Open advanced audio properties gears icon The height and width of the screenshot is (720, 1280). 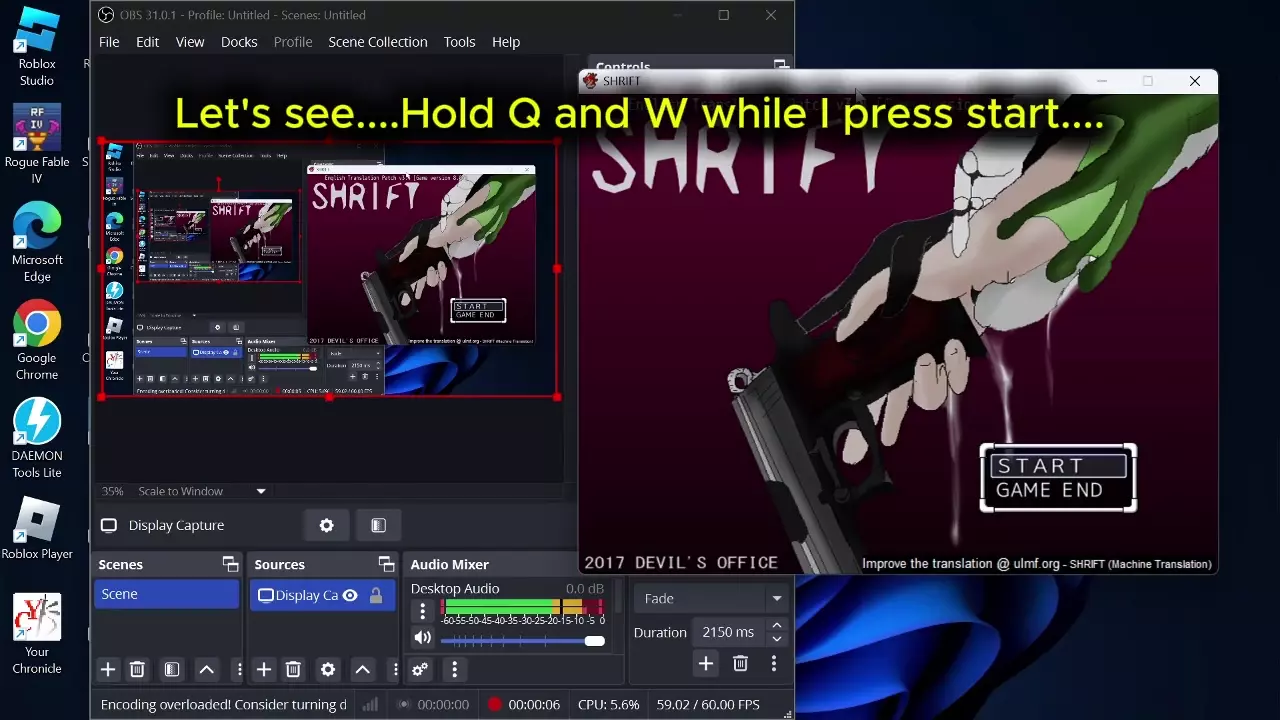tap(420, 669)
